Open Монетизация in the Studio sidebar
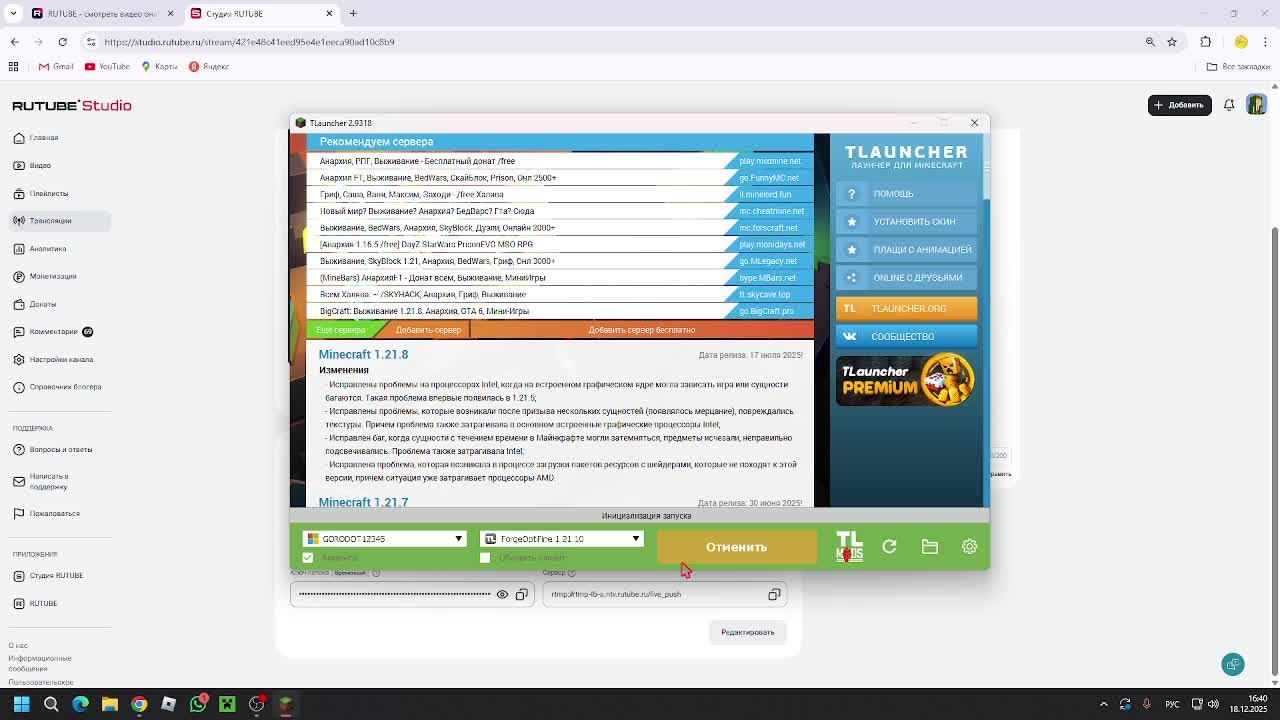The height and width of the screenshot is (720, 1280). [x=53, y=276]
